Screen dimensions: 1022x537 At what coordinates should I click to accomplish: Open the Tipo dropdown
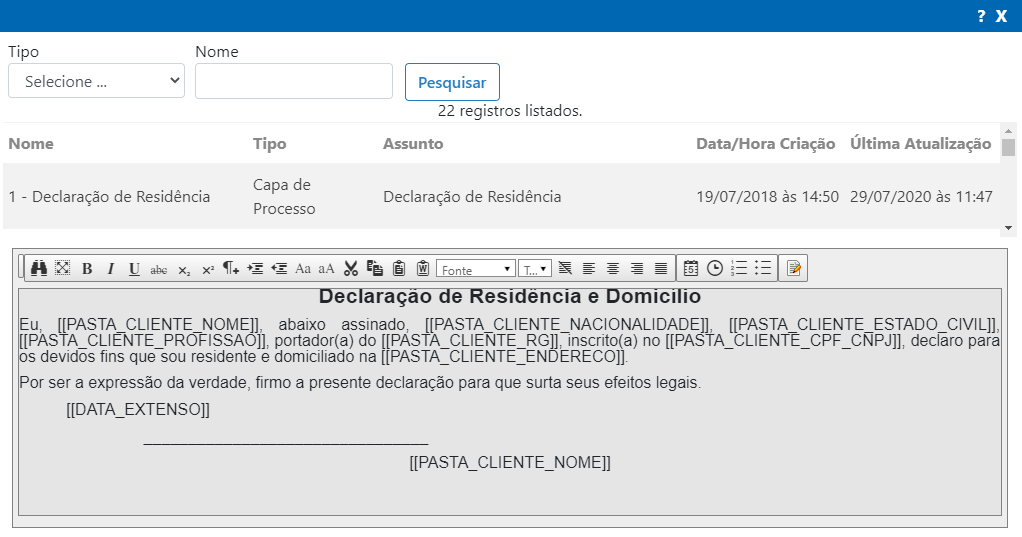click(96, 81)
